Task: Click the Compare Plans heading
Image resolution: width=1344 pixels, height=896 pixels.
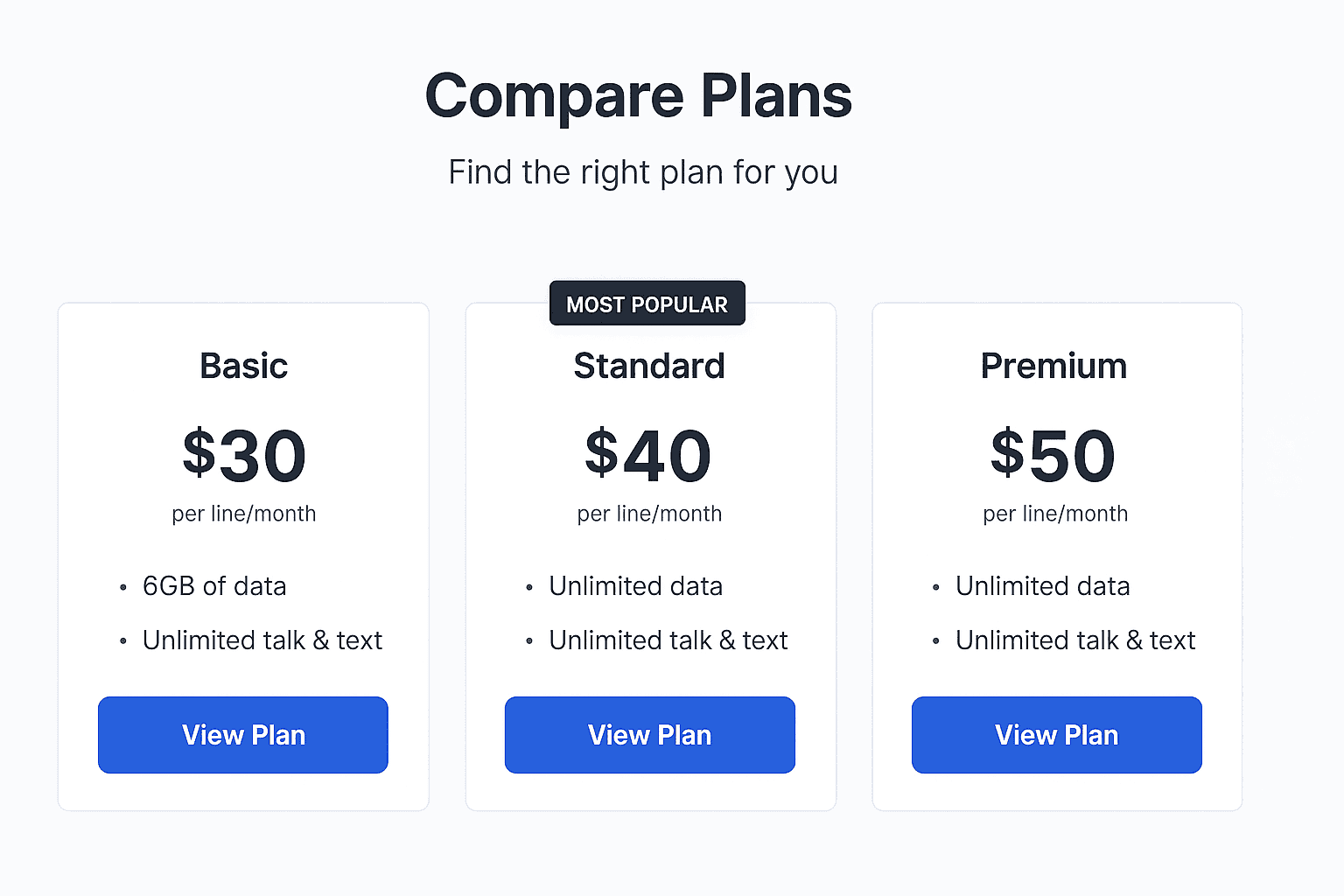Action: click(638, 95)
